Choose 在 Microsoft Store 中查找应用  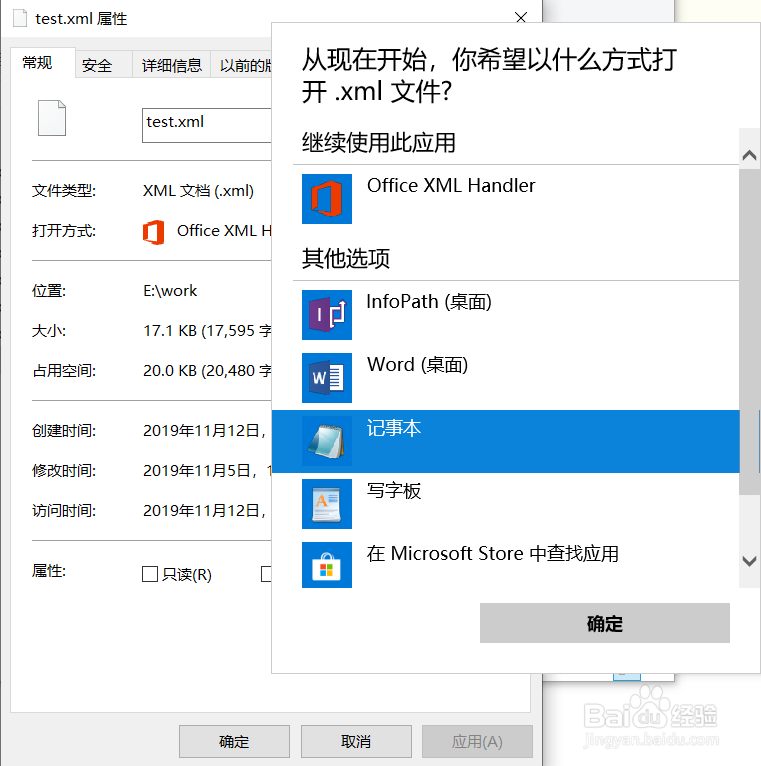point(492,553)
